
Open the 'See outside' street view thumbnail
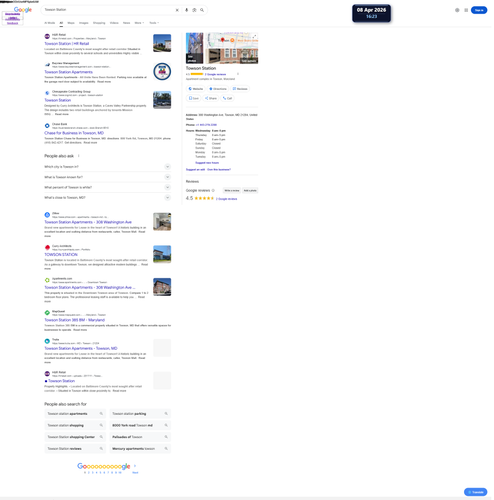(x=232, y=56)
